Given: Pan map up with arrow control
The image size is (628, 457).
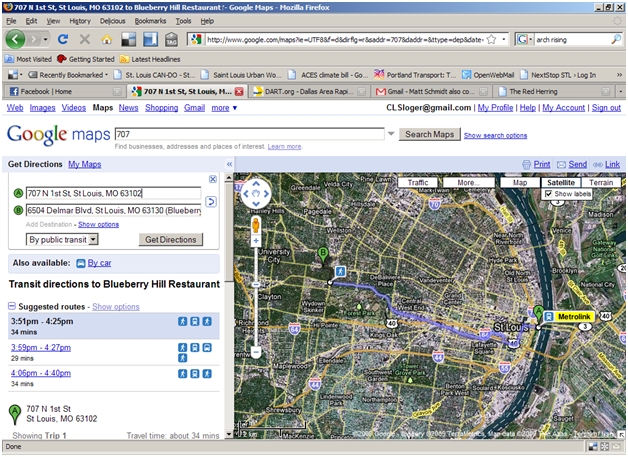Looking at the screenshot, I should pos(256,184).
